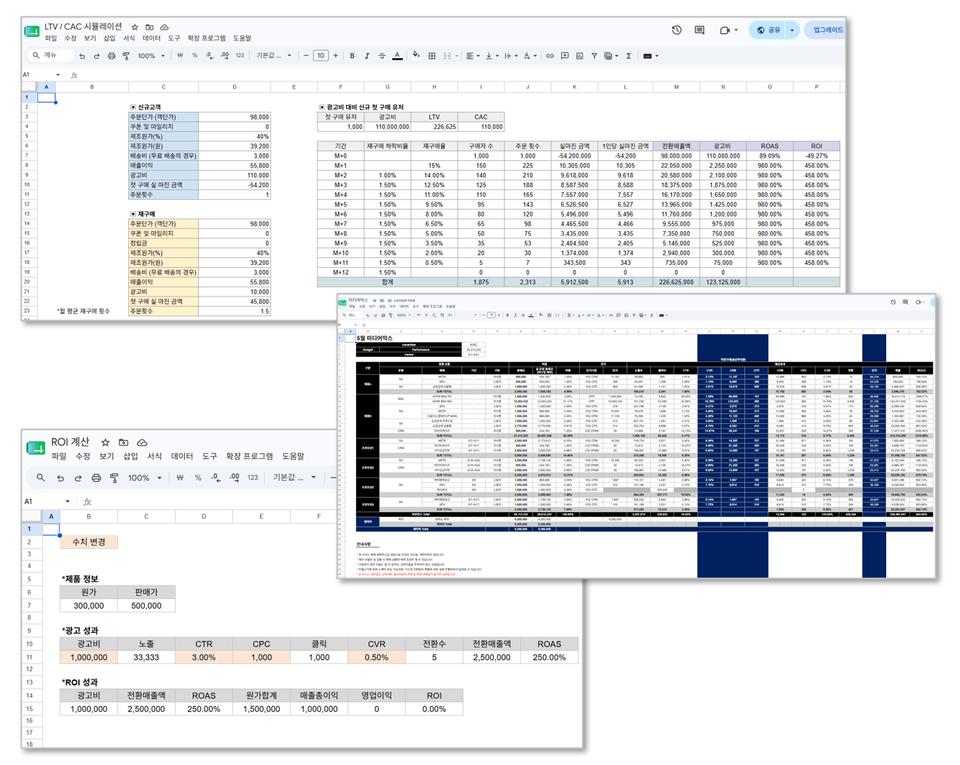Image resolution: width=960 pixels, height=765 pixels.
Task: Click the 공유 share button
Action: point(768,30)
